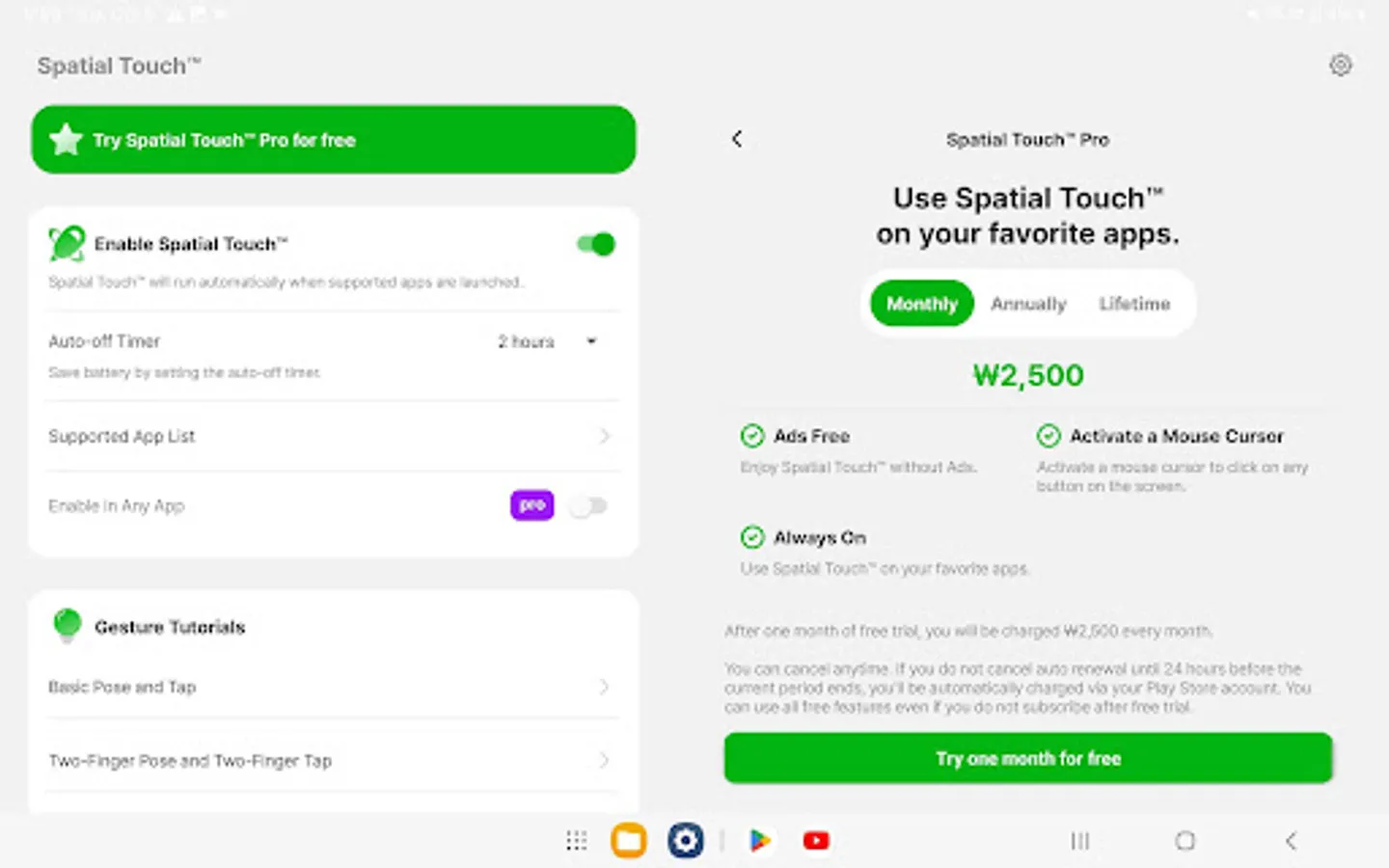Go back from Spatial Touch Pro page
Viewport: 1389px width, 868px height.
pos(737,139)
